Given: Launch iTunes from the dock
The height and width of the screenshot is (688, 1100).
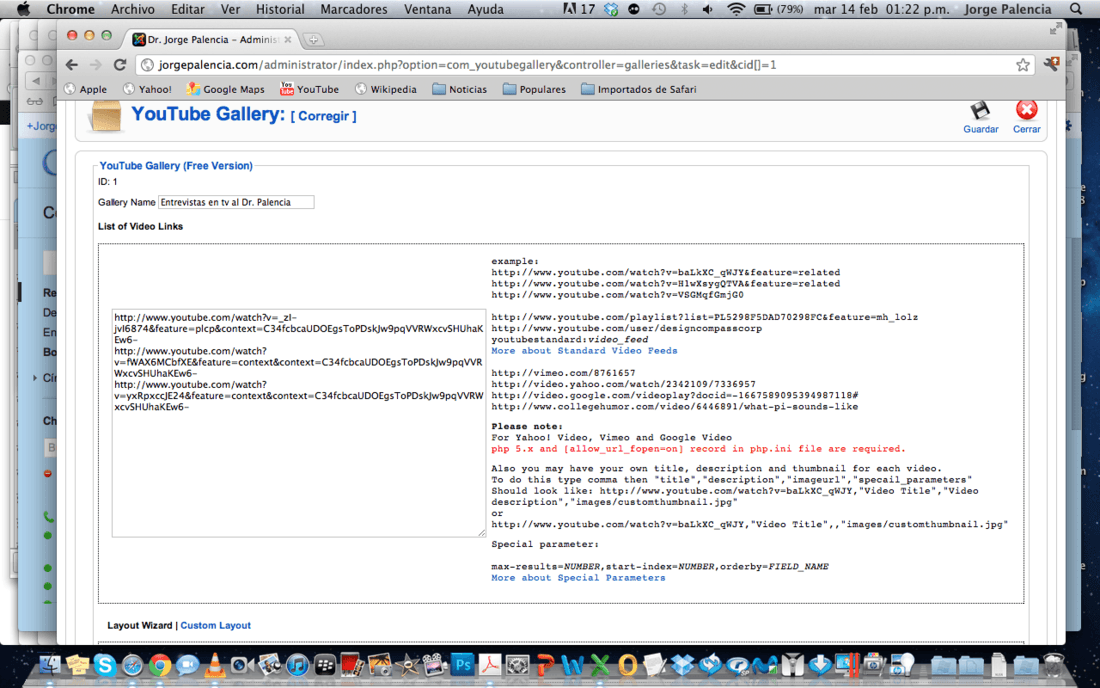Looking at the screenshot, I should click(x=297, y=665).
